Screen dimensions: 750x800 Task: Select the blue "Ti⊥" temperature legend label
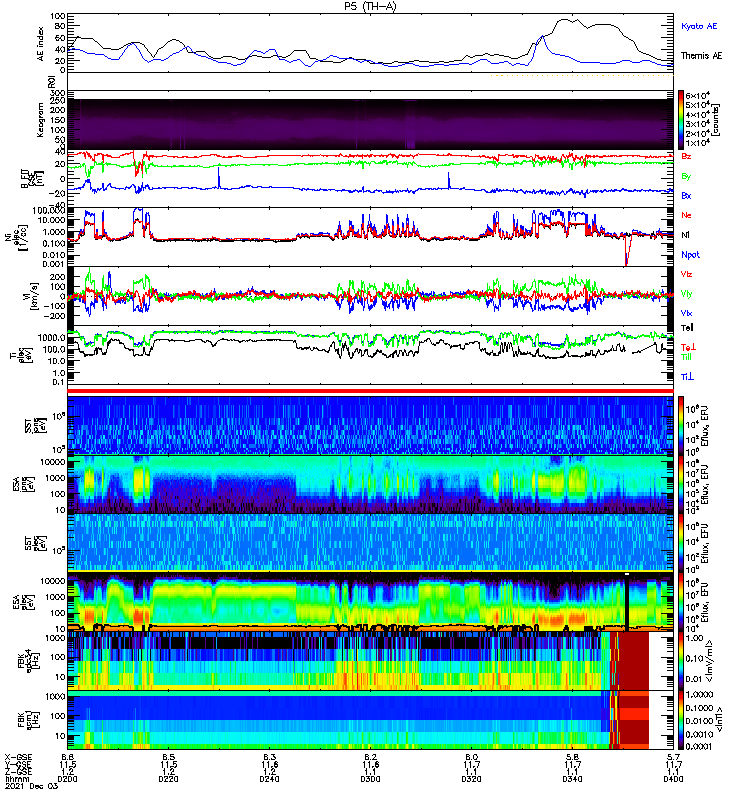click(687, 377)
